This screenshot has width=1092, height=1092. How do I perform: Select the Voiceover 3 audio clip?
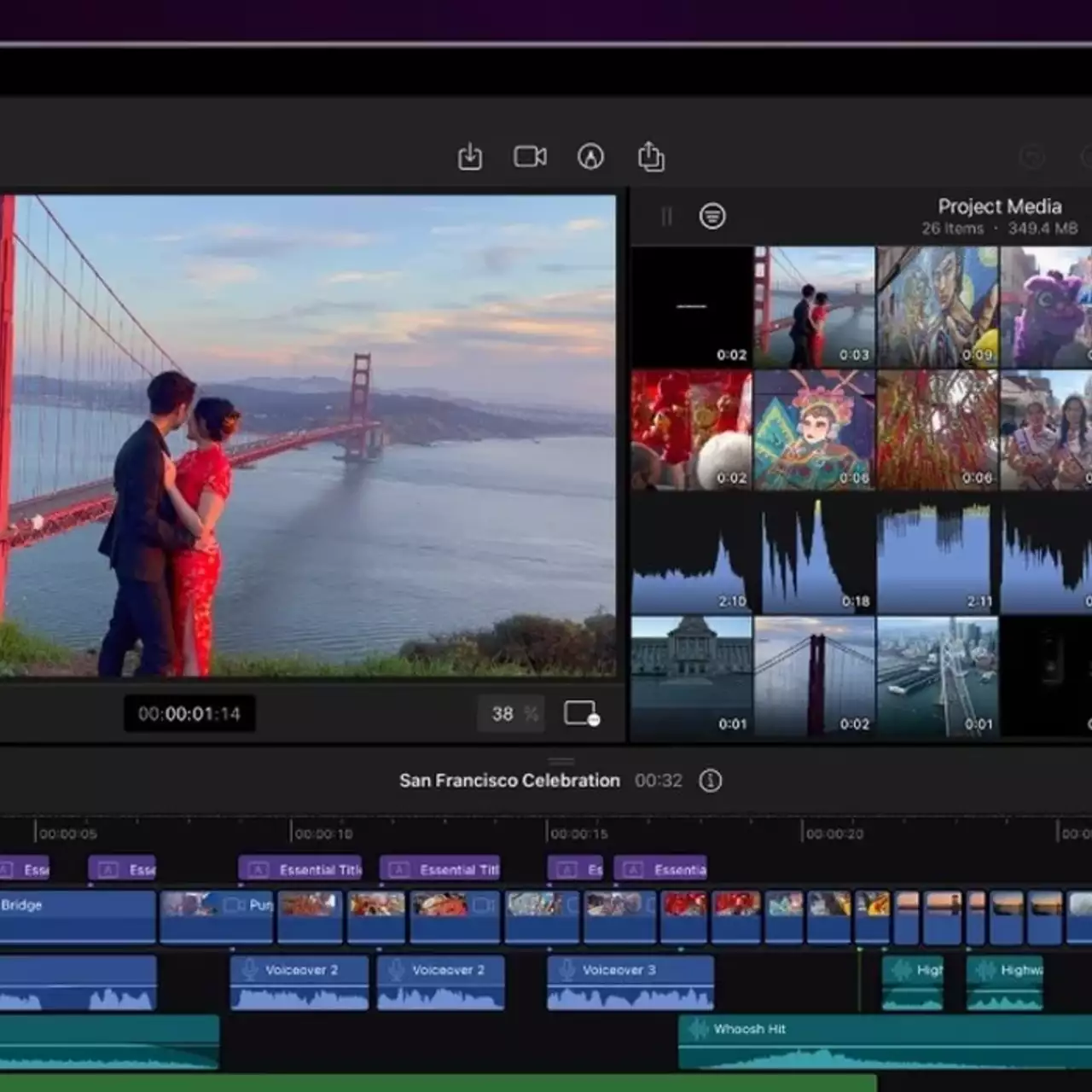[630, 983]
